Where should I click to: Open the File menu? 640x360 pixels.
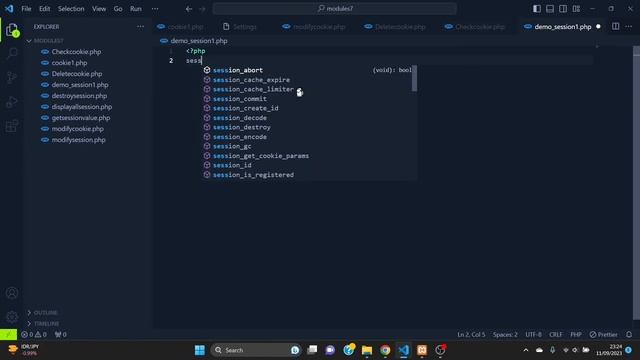[x=26, y=9]
